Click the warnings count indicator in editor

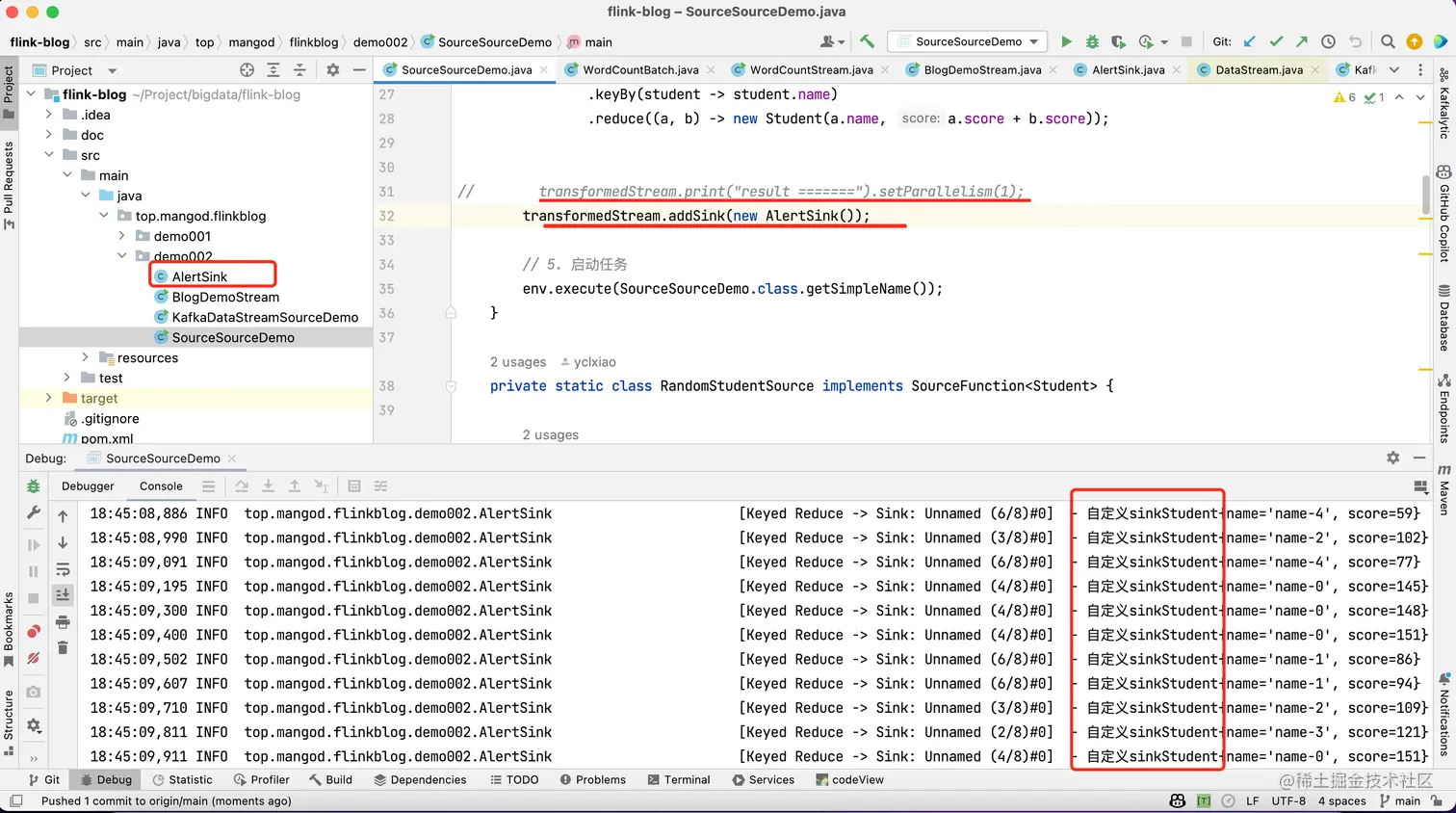[1344, 97]
